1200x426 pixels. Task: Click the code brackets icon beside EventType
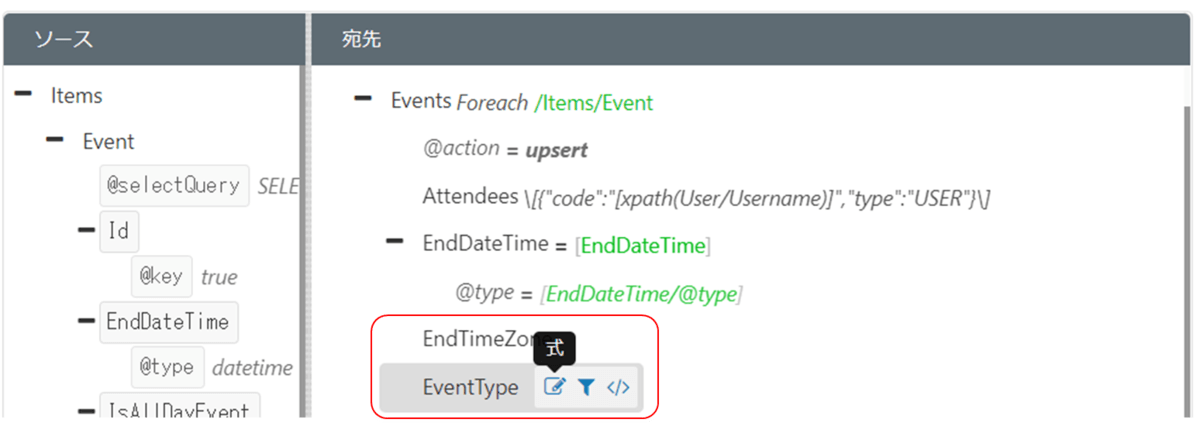tap(618, 387)
